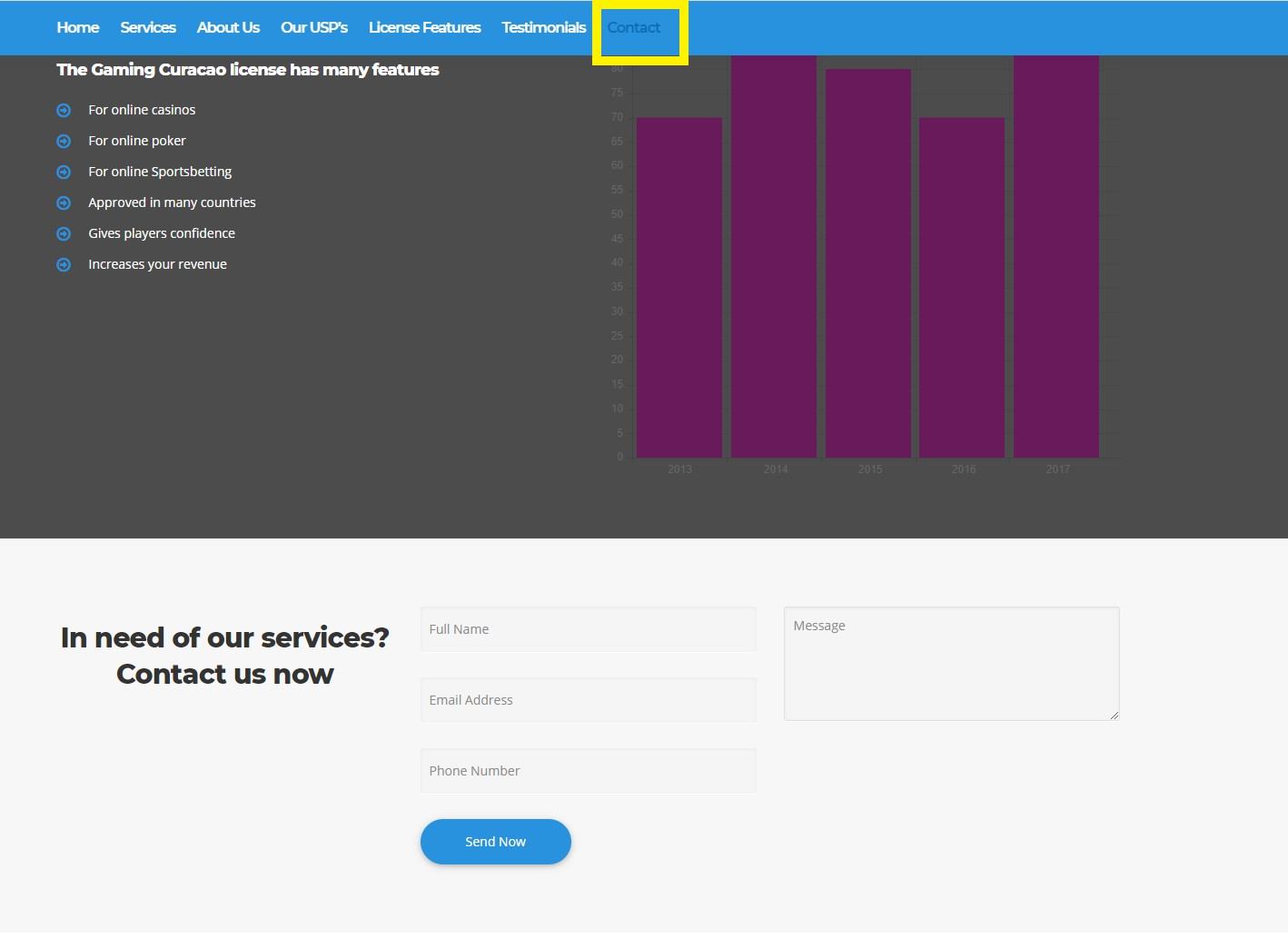Focus the Full Name field
This screenshot has width=1288, height=948.
point(588,629)
